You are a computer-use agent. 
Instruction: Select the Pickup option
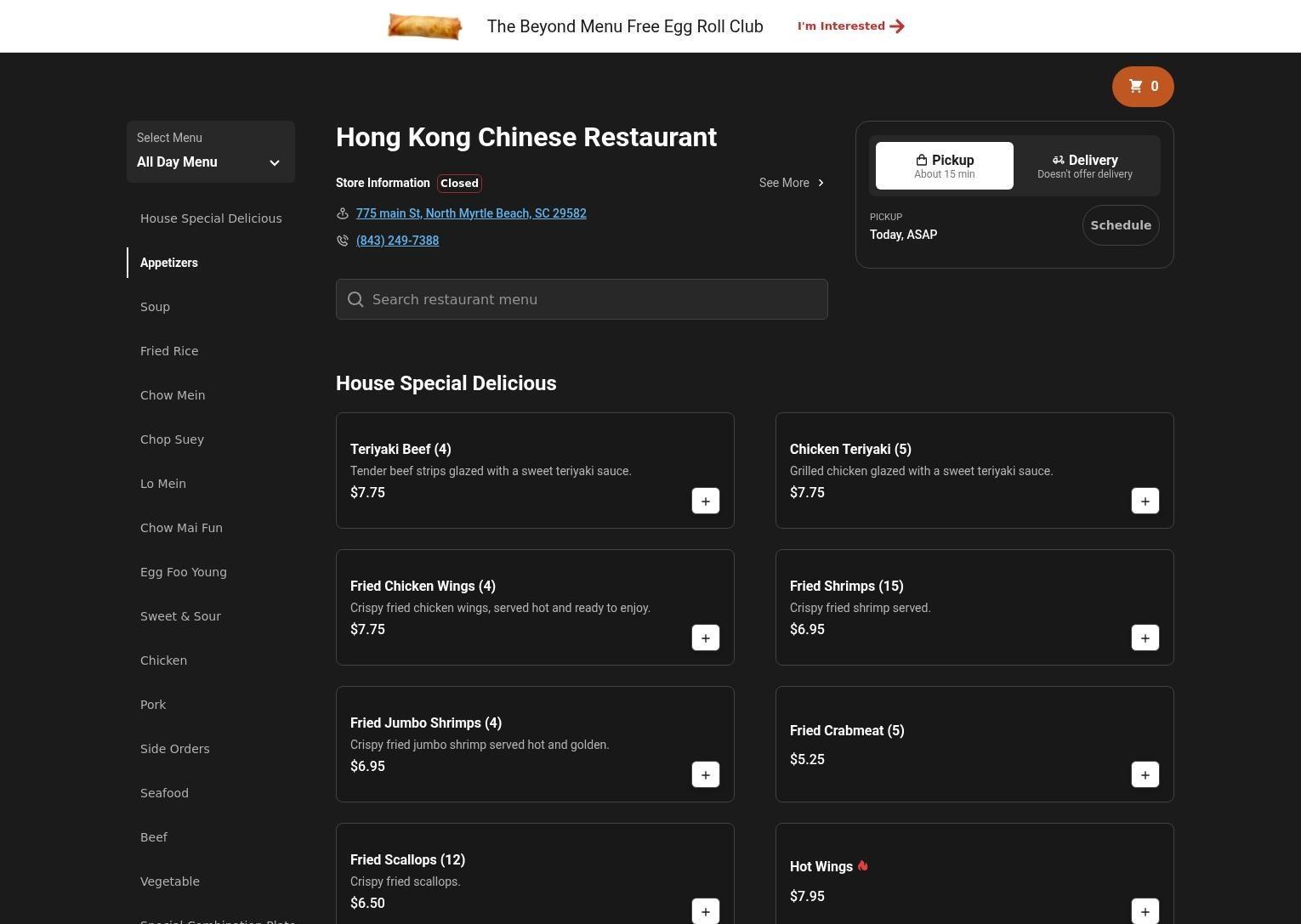point(944,166)
